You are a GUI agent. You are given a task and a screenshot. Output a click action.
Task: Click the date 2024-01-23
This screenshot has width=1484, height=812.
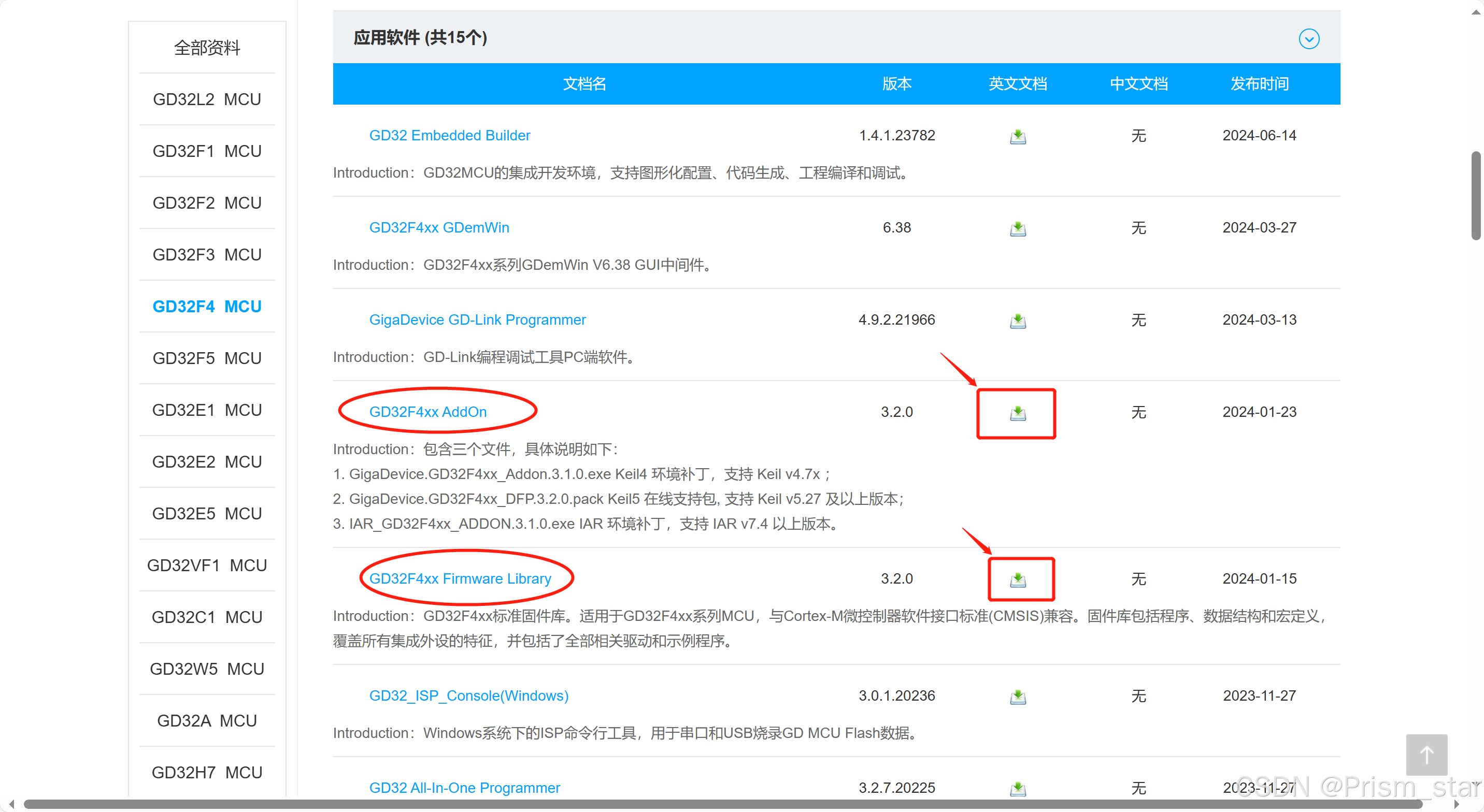click(1260, 412)
